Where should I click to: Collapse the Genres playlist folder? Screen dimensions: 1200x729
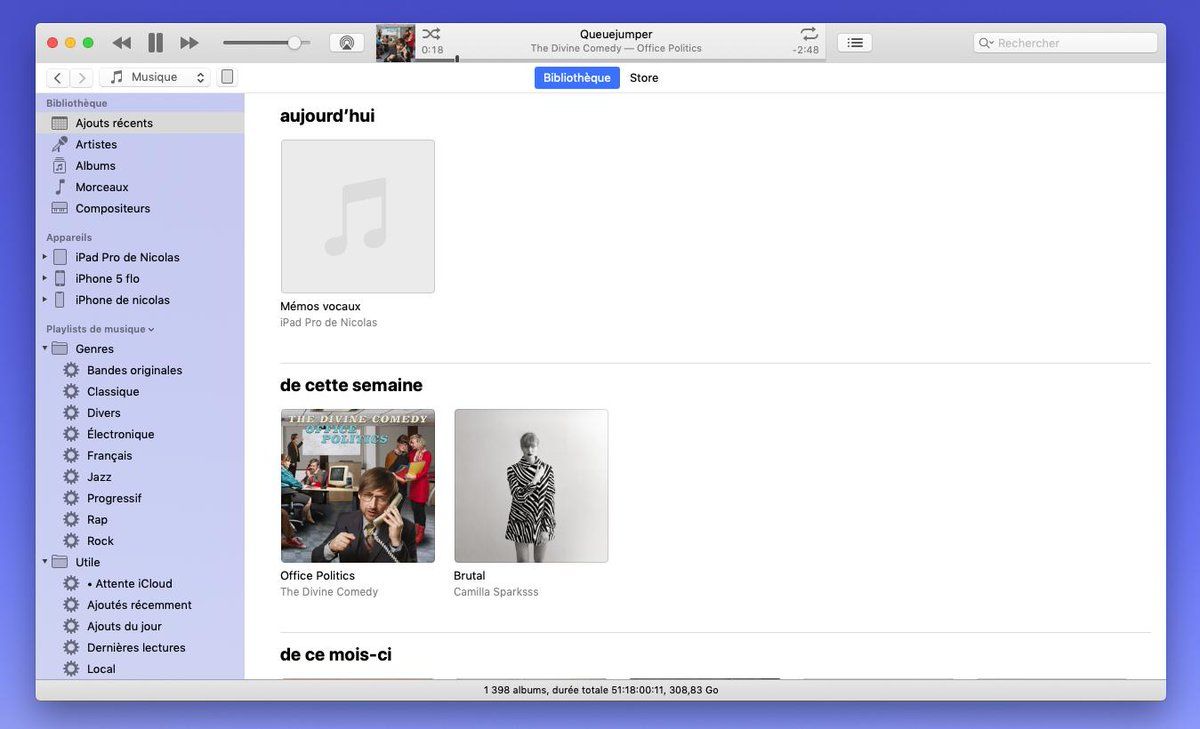(x=44, y=348)
